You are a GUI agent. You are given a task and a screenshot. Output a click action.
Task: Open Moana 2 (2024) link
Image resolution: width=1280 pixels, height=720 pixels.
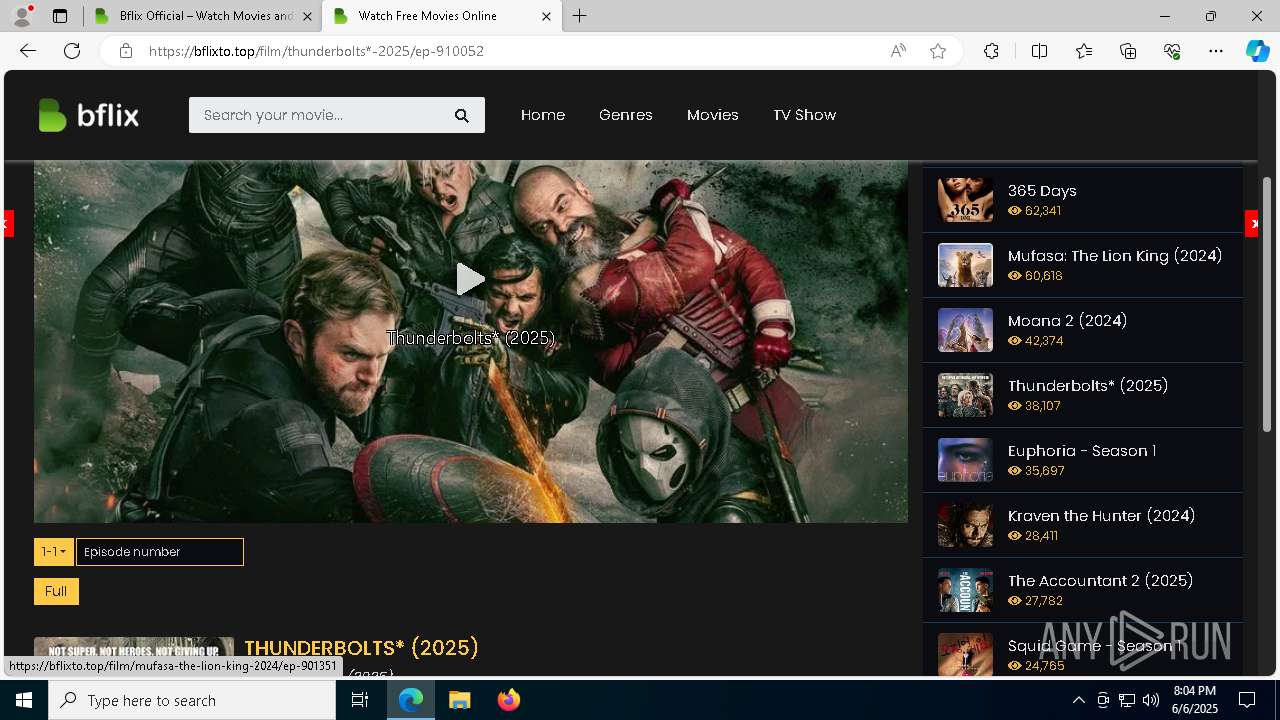pos(1067,321)
